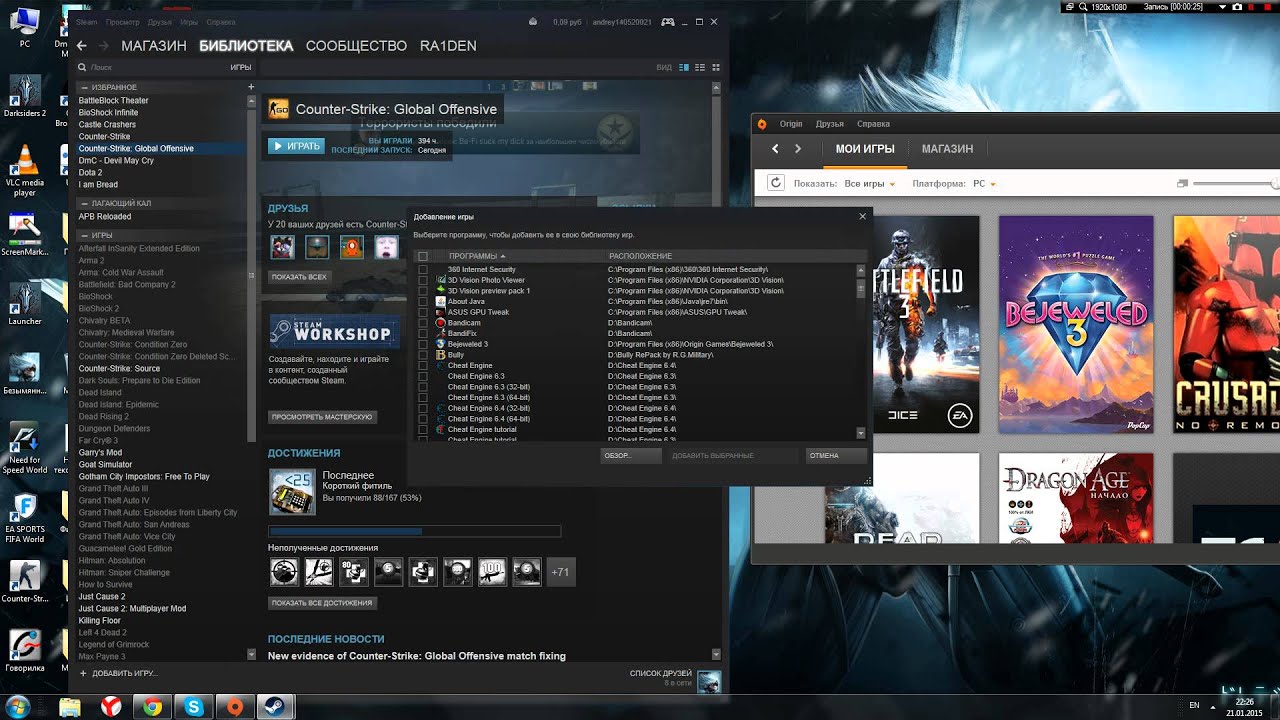Refresh the Origin games list

pyautogui.click(x=775, y=183)
